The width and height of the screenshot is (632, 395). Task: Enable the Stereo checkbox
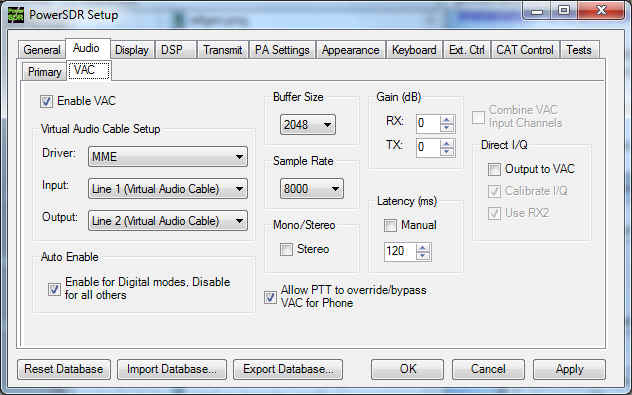pyautogui.click(x=286, y=249)
